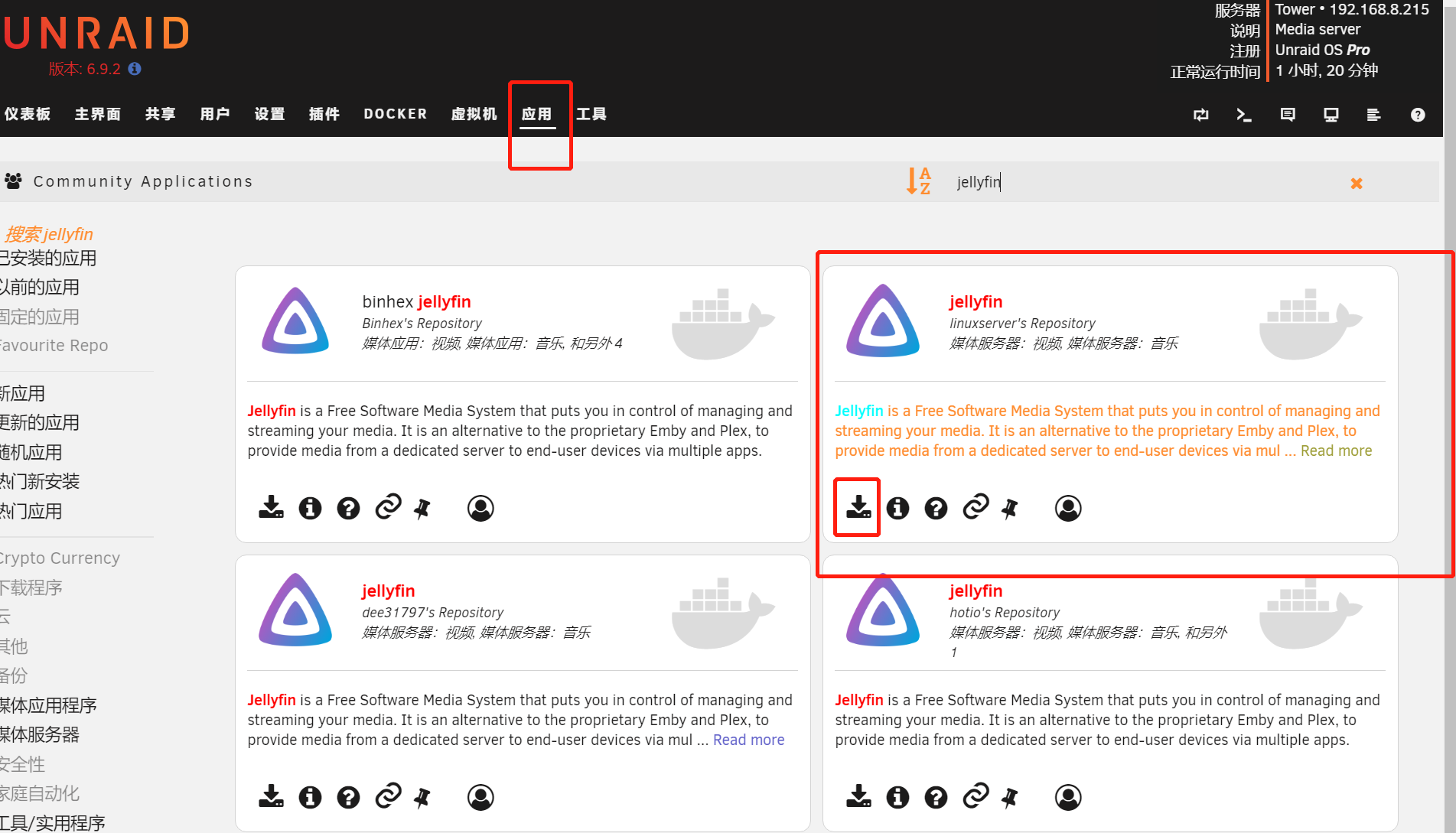Open project link of linuxserver's jellyfin
This screenshot has height=833, width=1456.
[976, 507]
